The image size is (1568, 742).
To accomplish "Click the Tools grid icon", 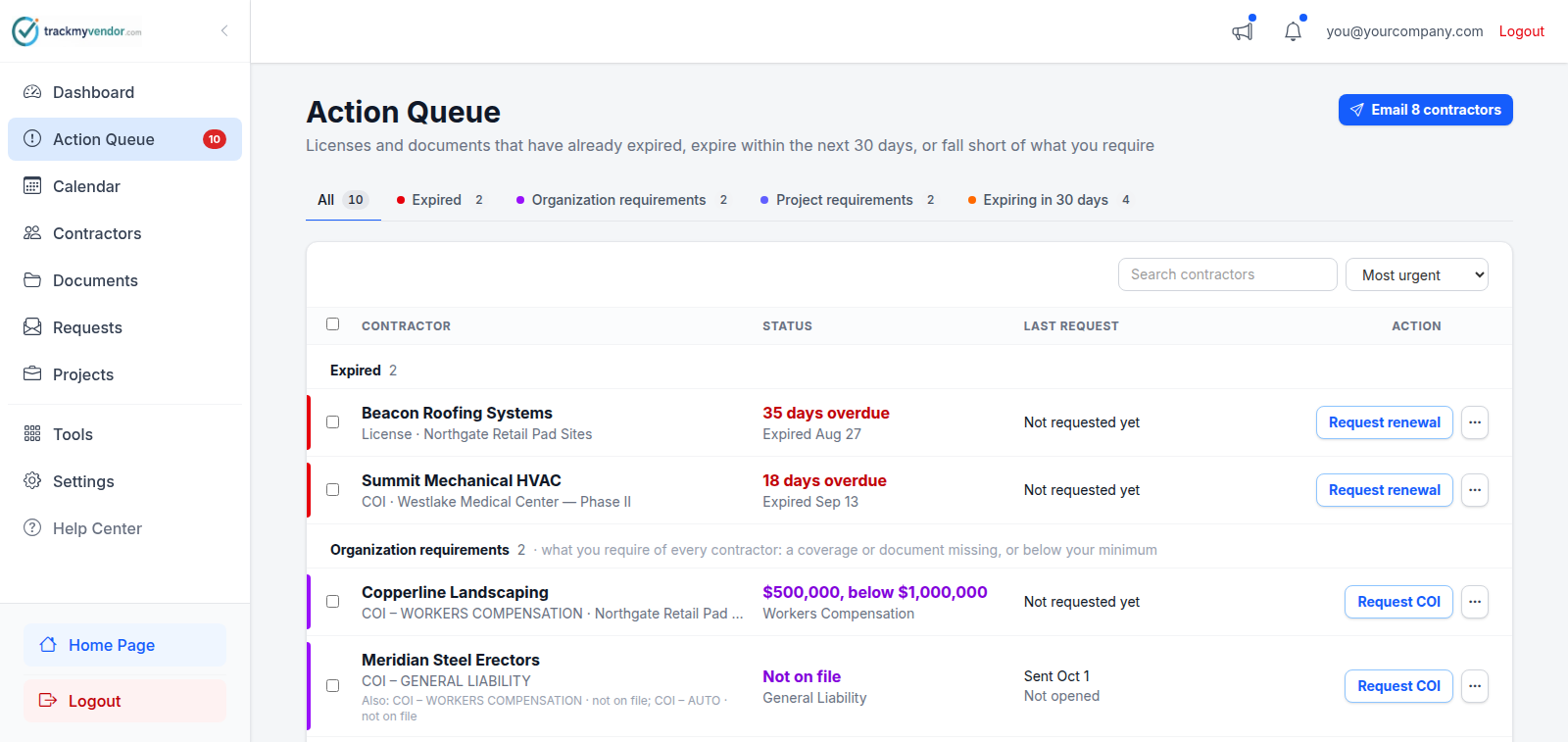I will coord(32,434).
